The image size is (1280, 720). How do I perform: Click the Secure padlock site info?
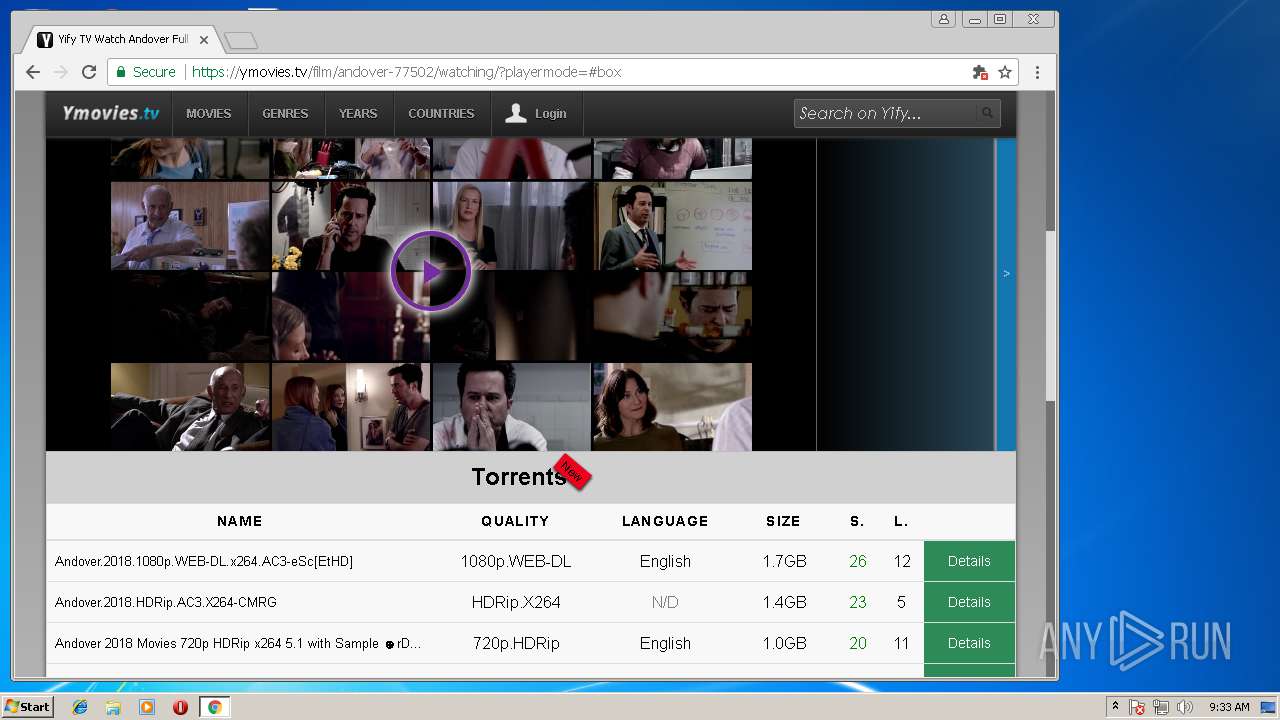[x=146, y=72]
